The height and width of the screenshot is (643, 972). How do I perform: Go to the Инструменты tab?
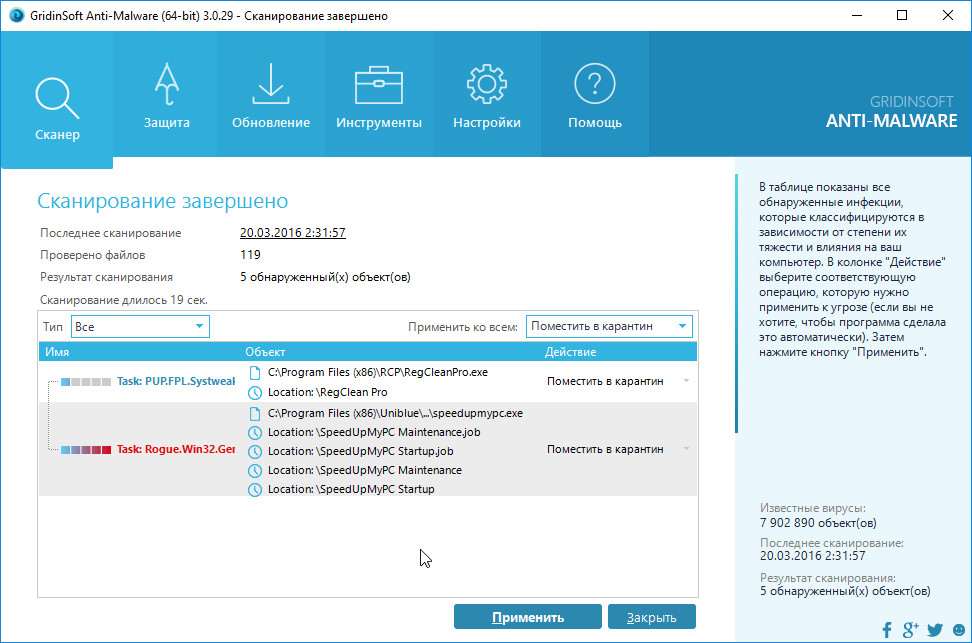(379, 94)
